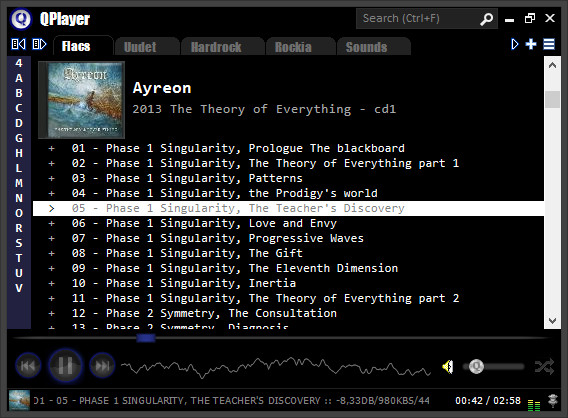
Task: Expand track 12 The Consultation
Action: (x=52, y=314)
